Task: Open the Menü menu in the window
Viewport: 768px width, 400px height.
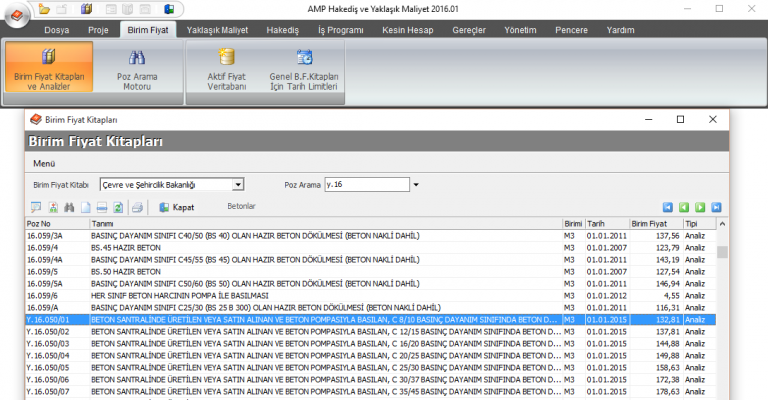Action: [44, 163]
